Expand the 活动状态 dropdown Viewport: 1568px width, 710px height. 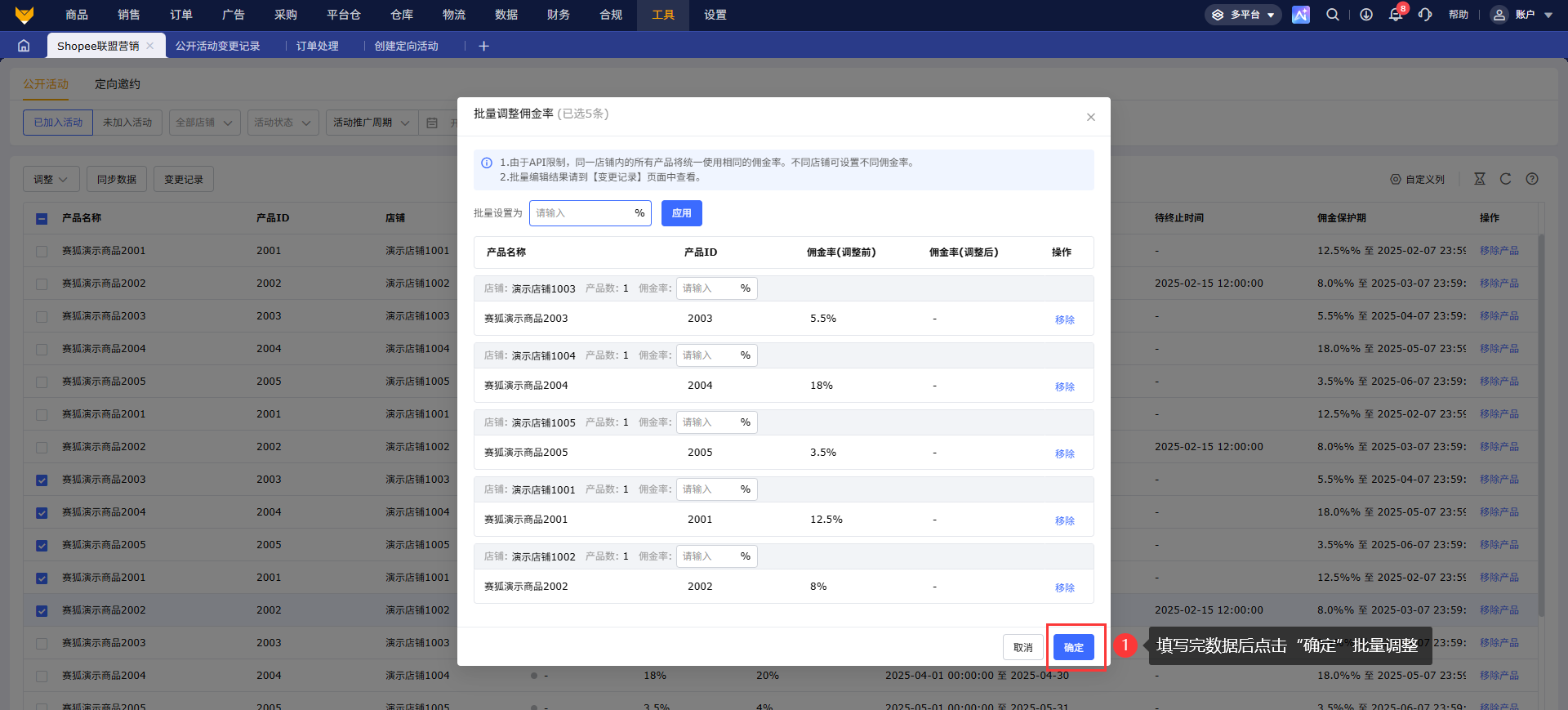tap(283, 123)
